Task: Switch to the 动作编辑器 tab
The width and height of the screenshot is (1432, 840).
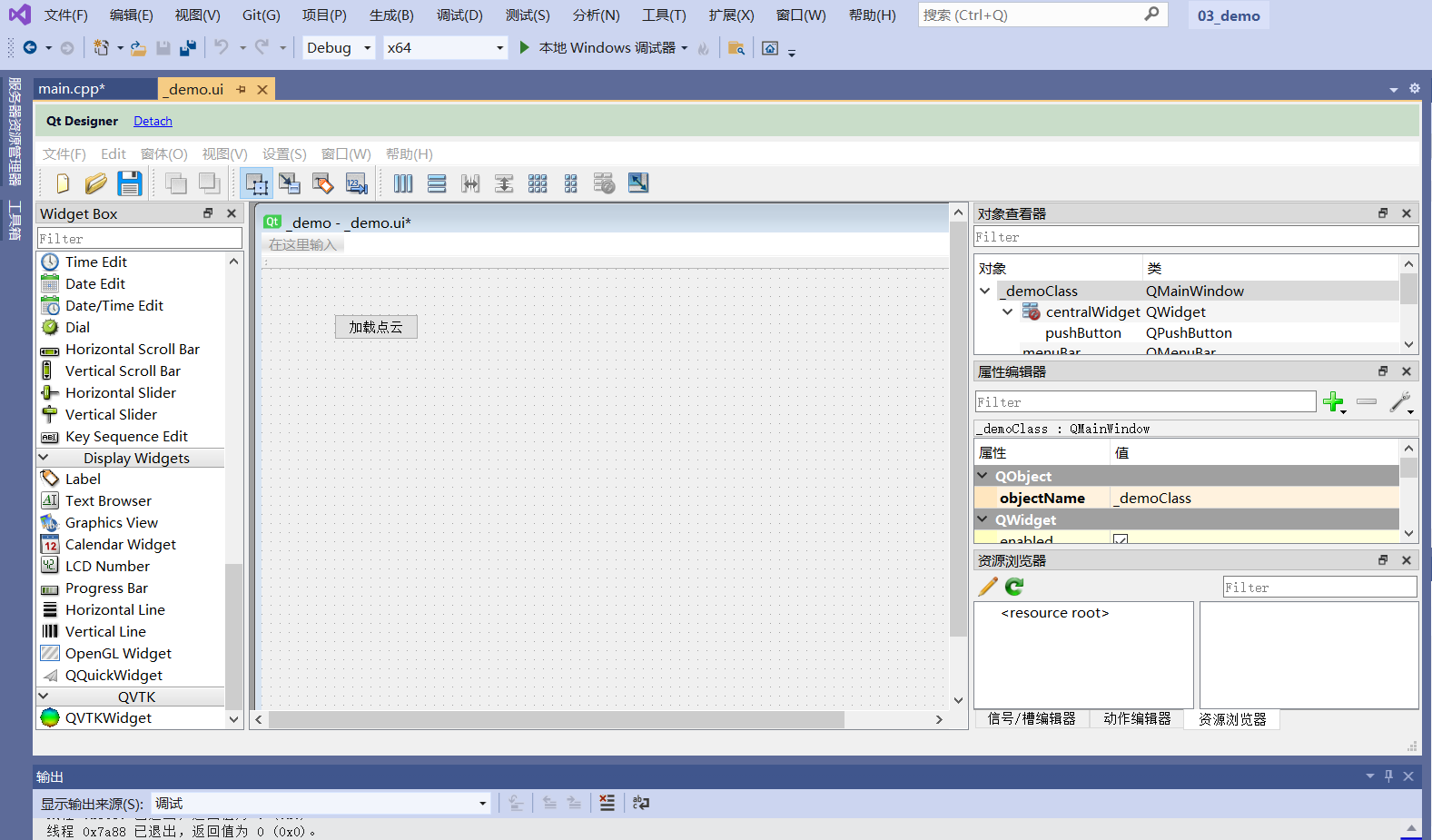Action: click(x=1137, y=718)
